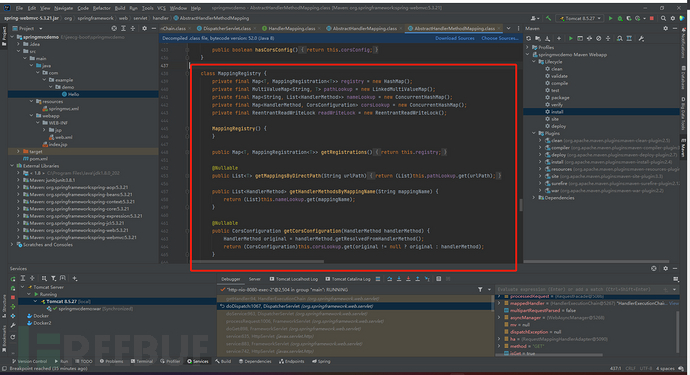Viewport: 690px width, 375px height.
Task: Open the Version Control tool window button
Action: click(29, 361)
